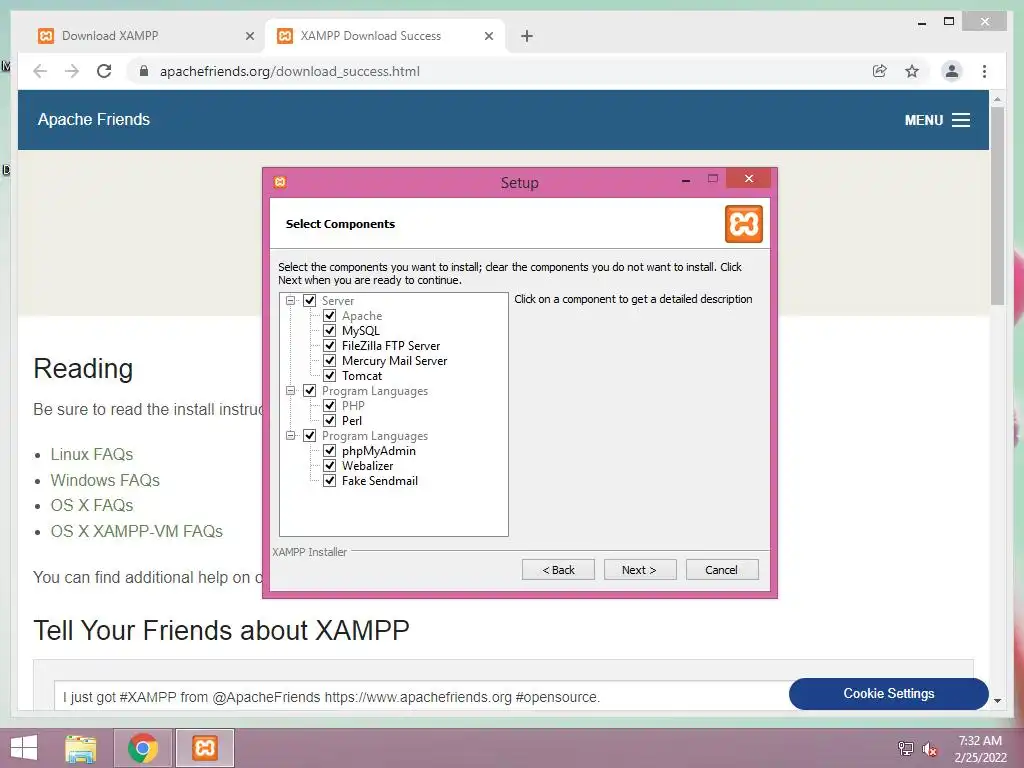Viewport: 1024px width, 768px height.
Task: Click the muted volume tray icon
Action: [x=929, y=749]
